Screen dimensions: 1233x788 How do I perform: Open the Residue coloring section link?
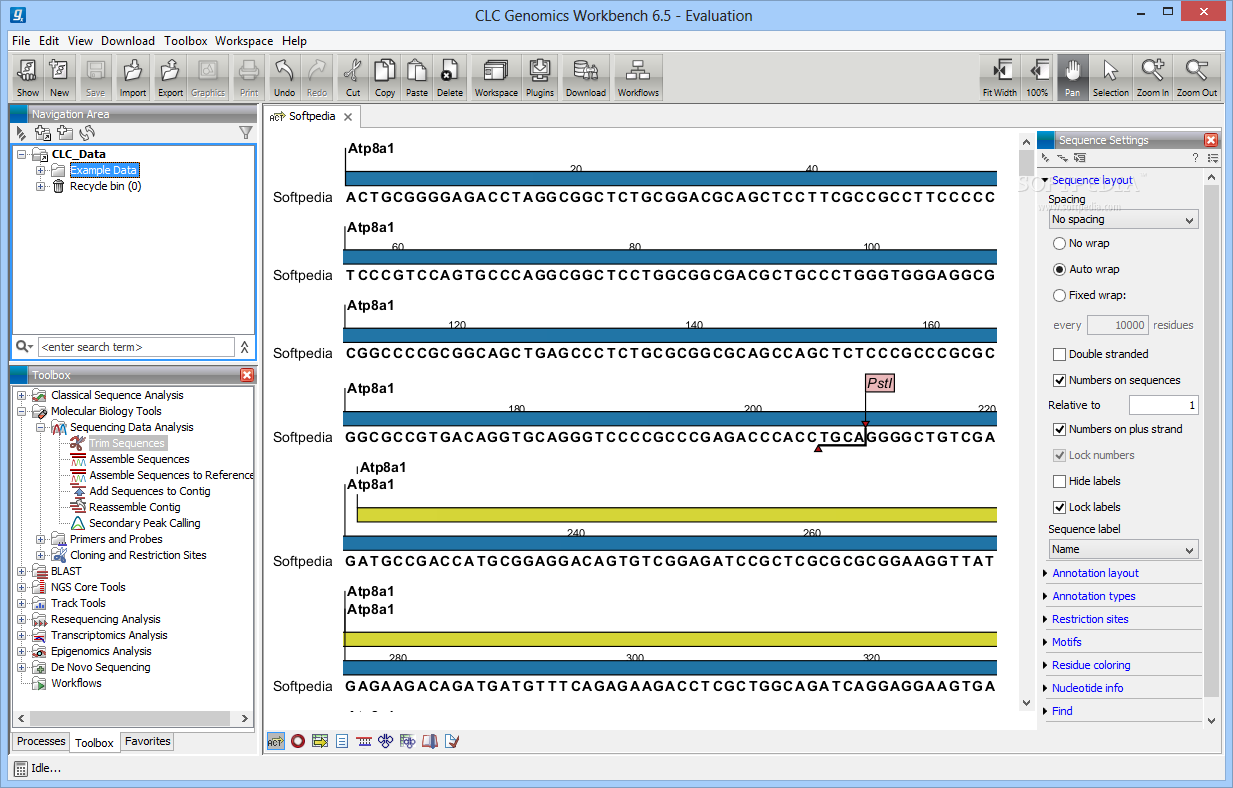pos(1091,665)
